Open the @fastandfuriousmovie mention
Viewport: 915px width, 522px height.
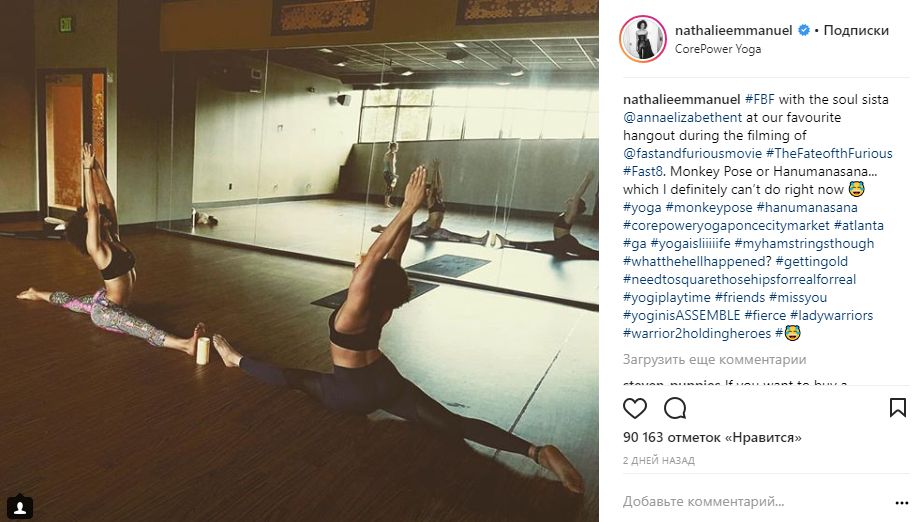(692, 153)
